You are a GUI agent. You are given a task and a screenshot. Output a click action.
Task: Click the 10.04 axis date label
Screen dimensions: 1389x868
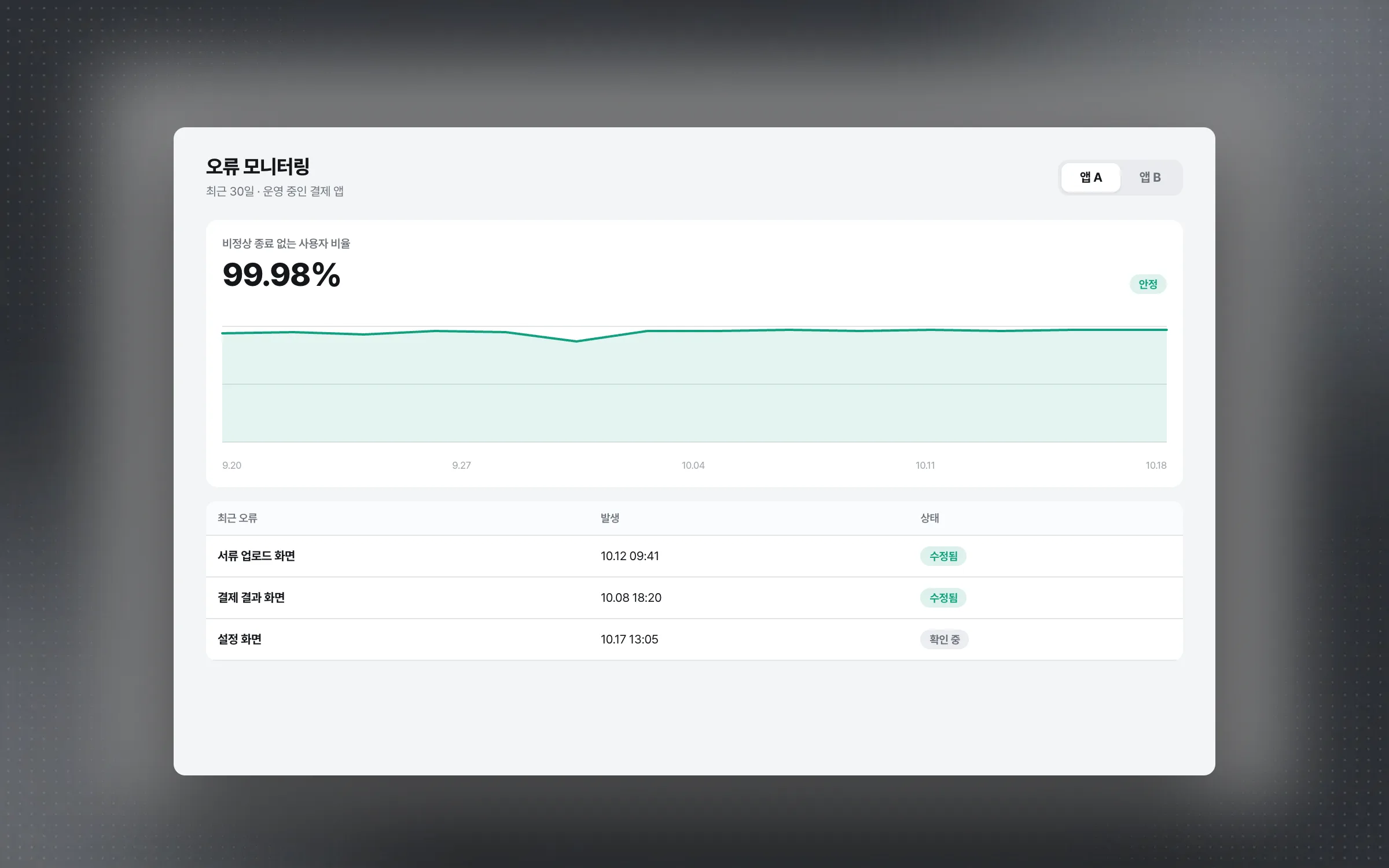(693, 465)
